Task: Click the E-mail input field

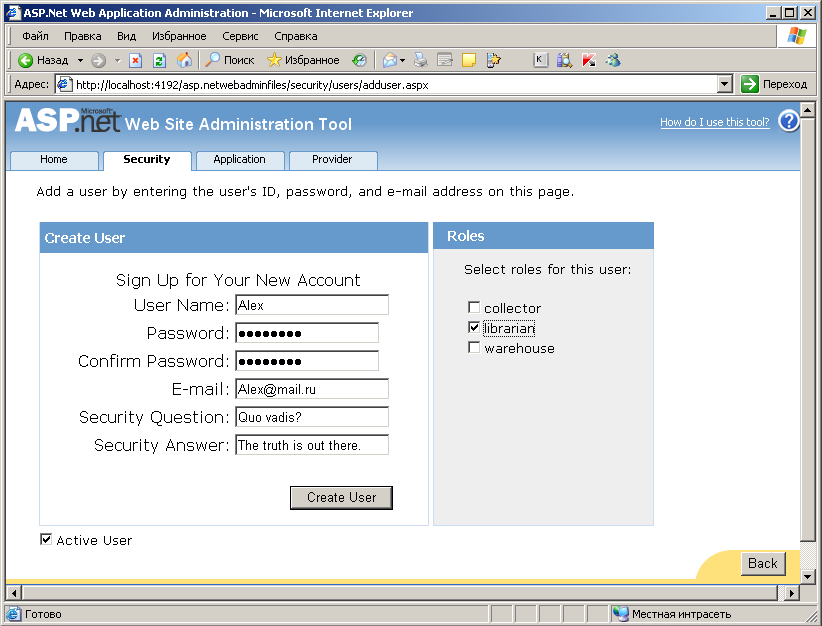Action: point(312,389)
